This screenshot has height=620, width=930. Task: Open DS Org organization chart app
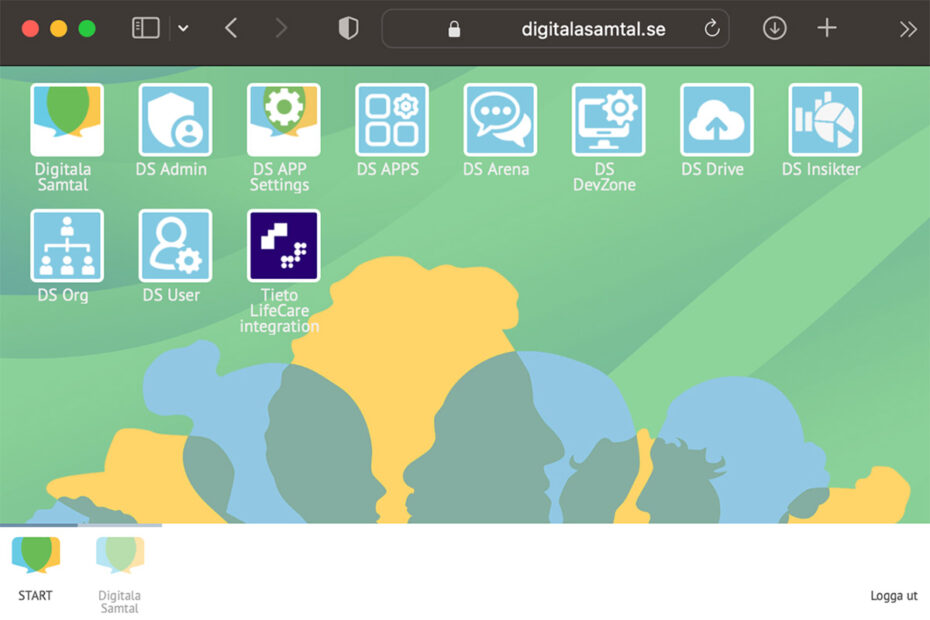[x=67, y=246]
